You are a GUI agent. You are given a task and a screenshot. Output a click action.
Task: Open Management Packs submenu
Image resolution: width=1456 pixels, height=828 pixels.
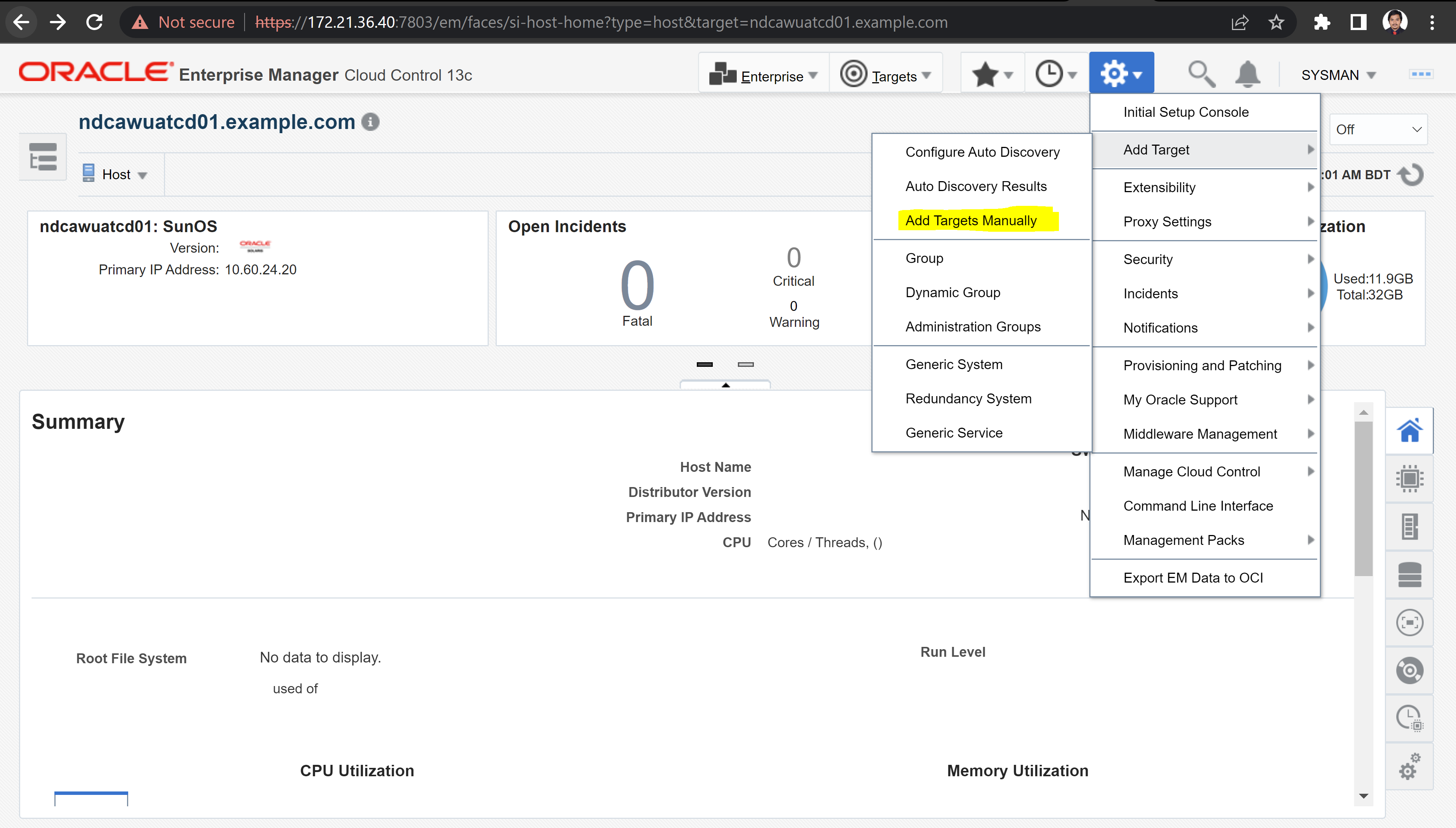coord(1205,540)
